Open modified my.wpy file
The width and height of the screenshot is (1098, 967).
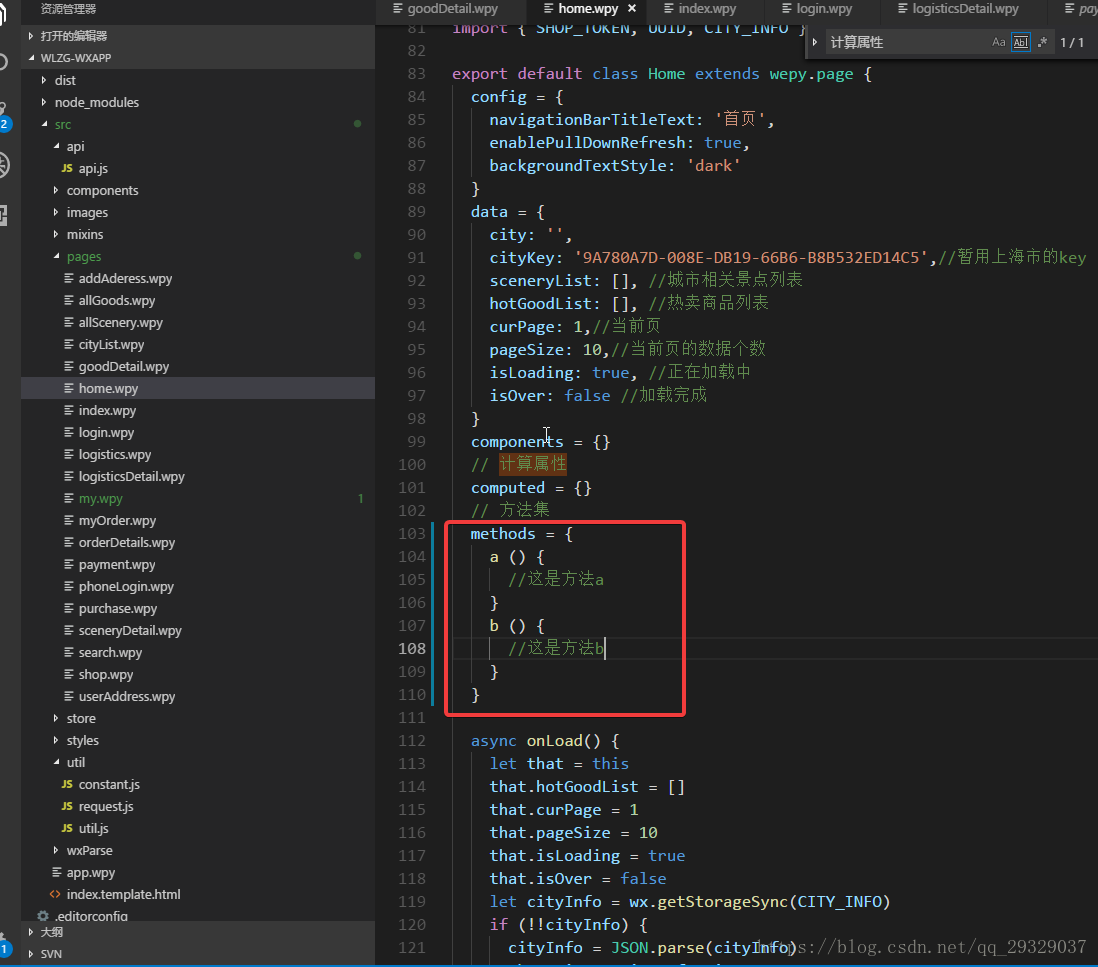pyautogui.click(x=100, y=499)
